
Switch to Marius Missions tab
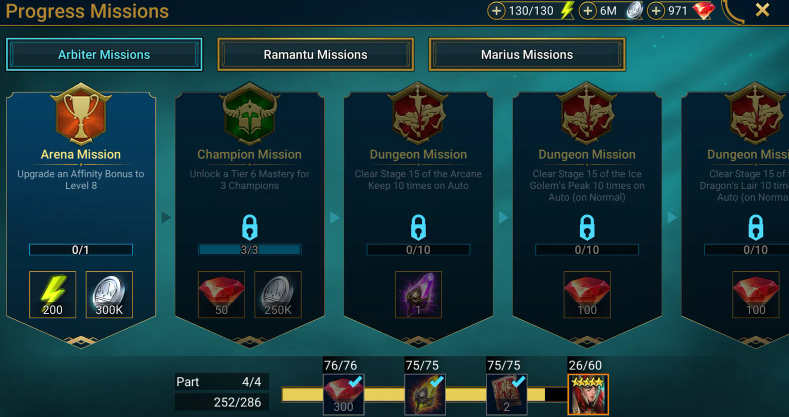pyautogui.click(x=527, y=54)
